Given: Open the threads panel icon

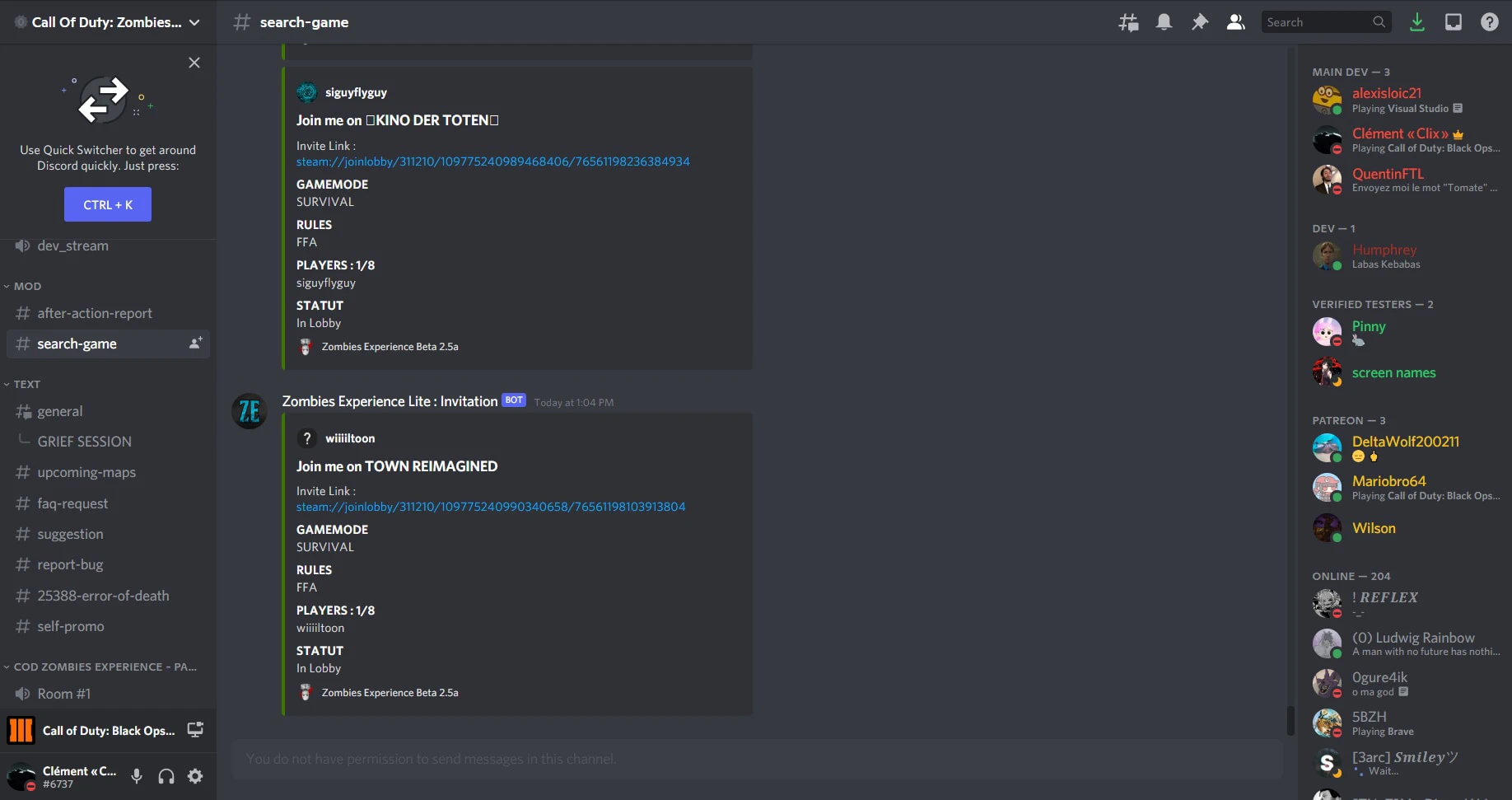Looking at the screenshot, I should (1128, 22).
